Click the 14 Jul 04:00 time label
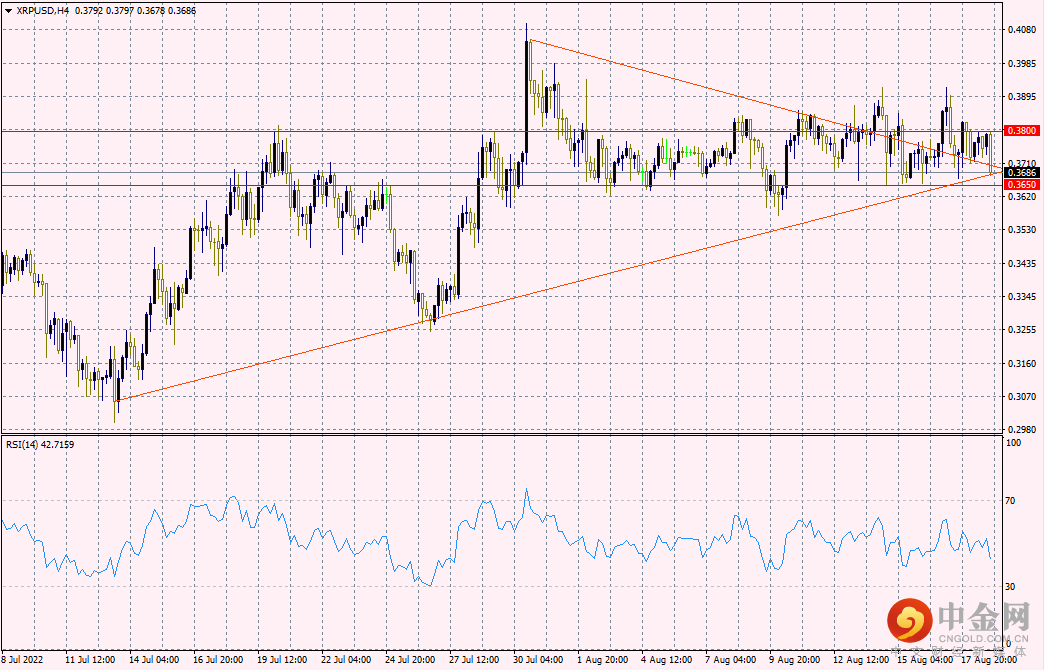Screen dimensions: 1044x670 (154, 659)
